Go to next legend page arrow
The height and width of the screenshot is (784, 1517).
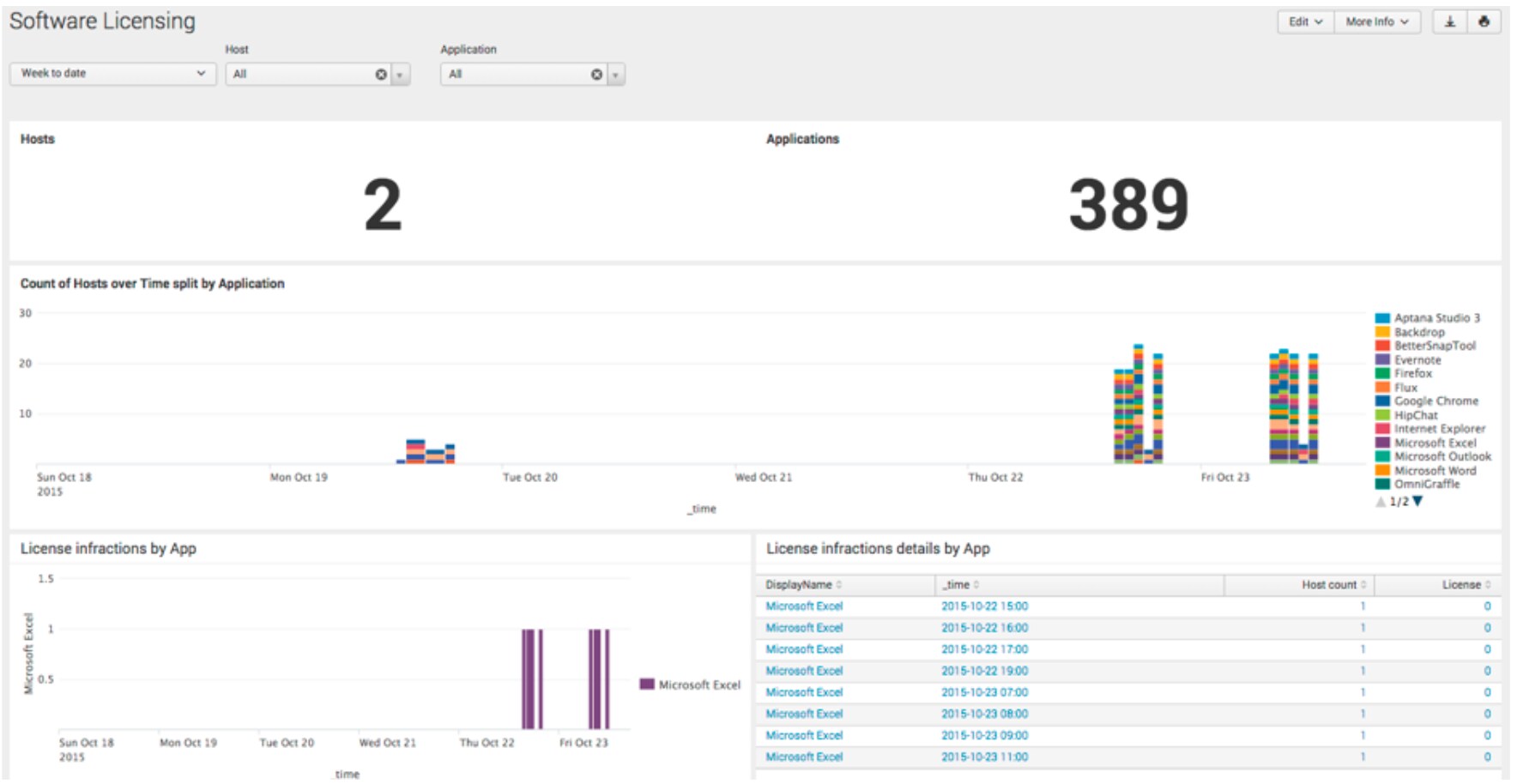pyautogui.click(x=1417, y=501)
